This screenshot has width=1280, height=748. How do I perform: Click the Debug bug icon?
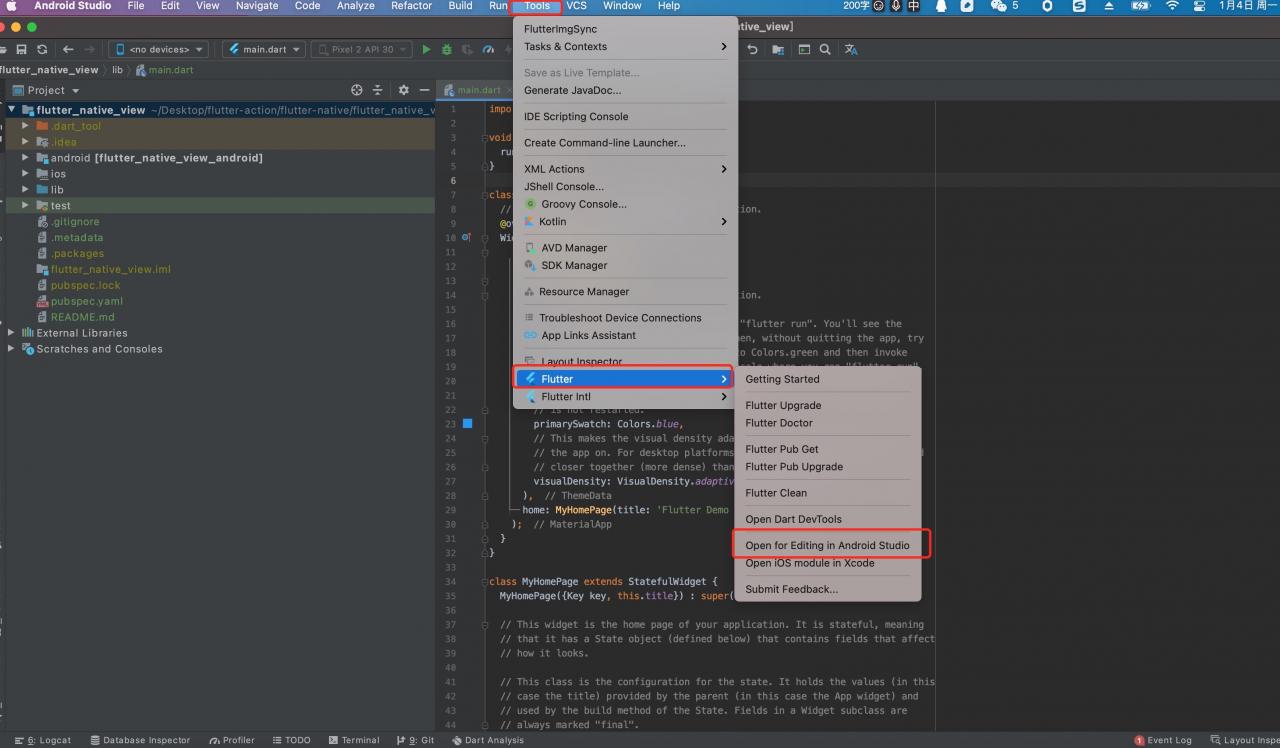[447, 49]
